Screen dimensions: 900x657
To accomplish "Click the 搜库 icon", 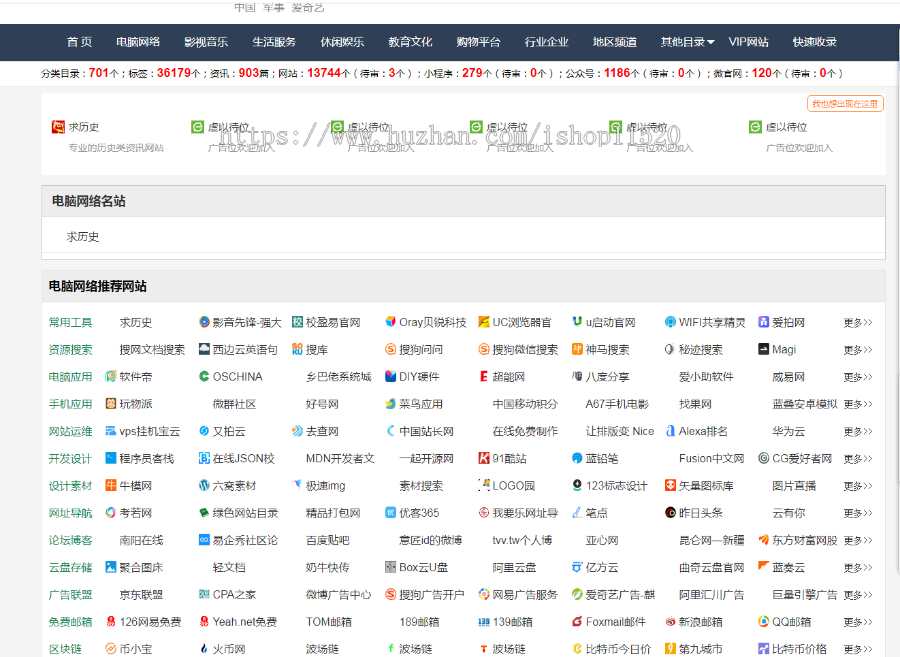I will coord(297,349).
